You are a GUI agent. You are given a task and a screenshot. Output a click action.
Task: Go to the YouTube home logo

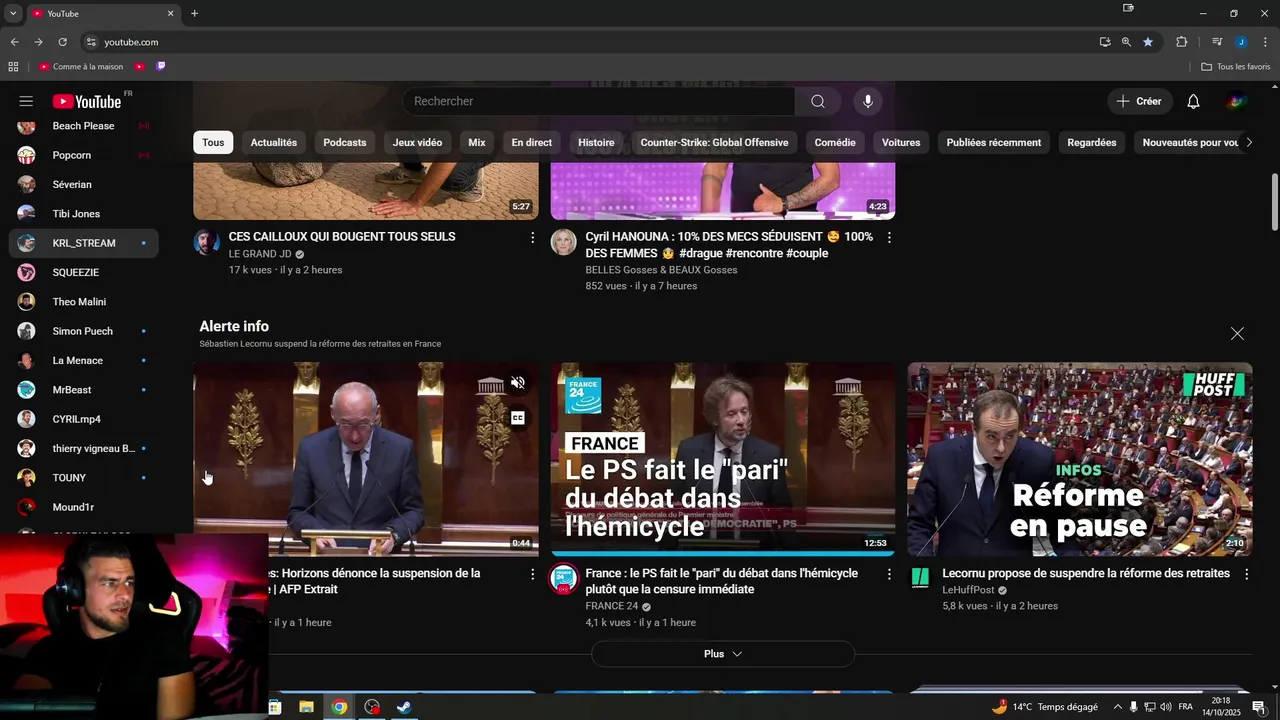click(x=87, y=101)
